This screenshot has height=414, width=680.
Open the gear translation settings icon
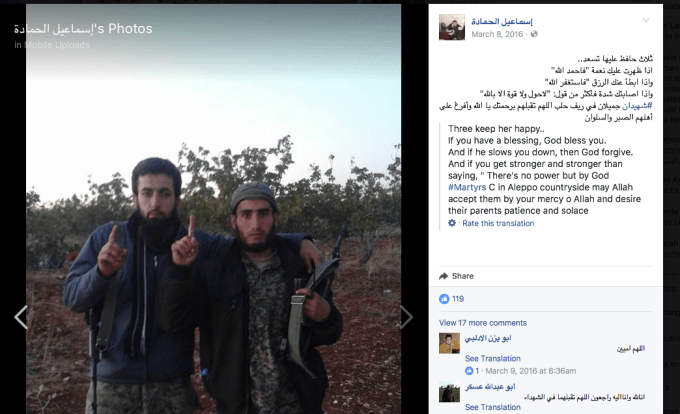452,223
